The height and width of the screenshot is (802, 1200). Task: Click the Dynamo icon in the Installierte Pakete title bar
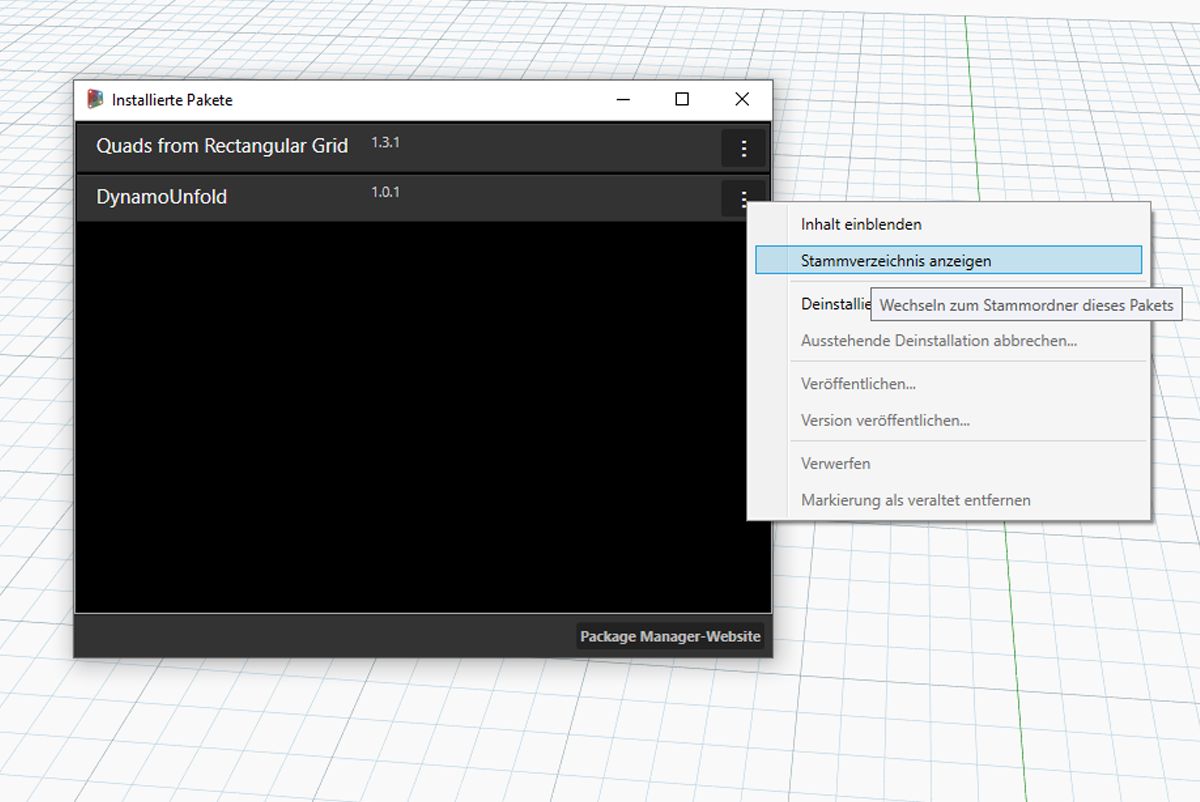(96, 99)
